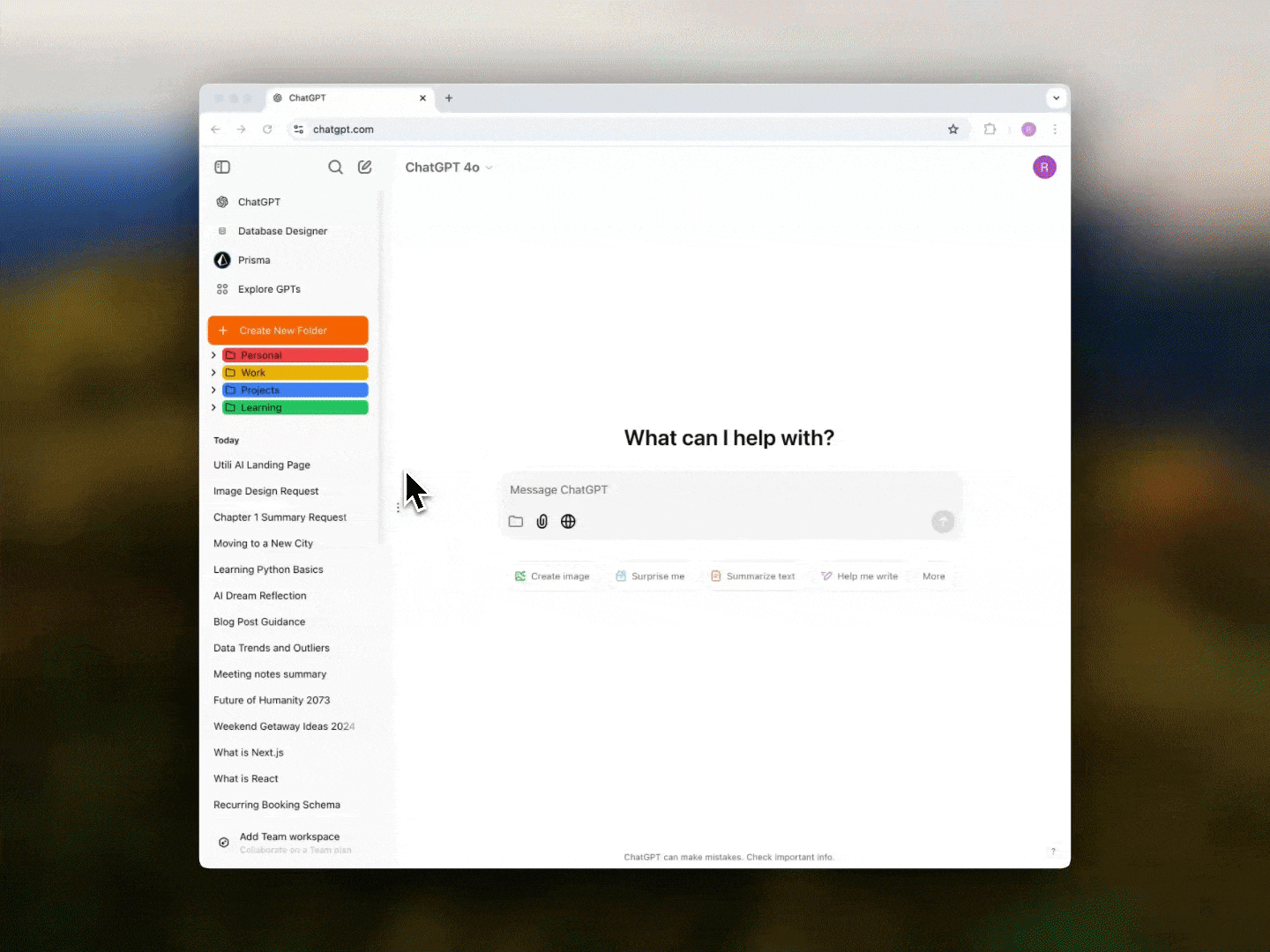1270x952 pixels.
Task: Open Data Trends and Outliers chat
Action: 272,648
